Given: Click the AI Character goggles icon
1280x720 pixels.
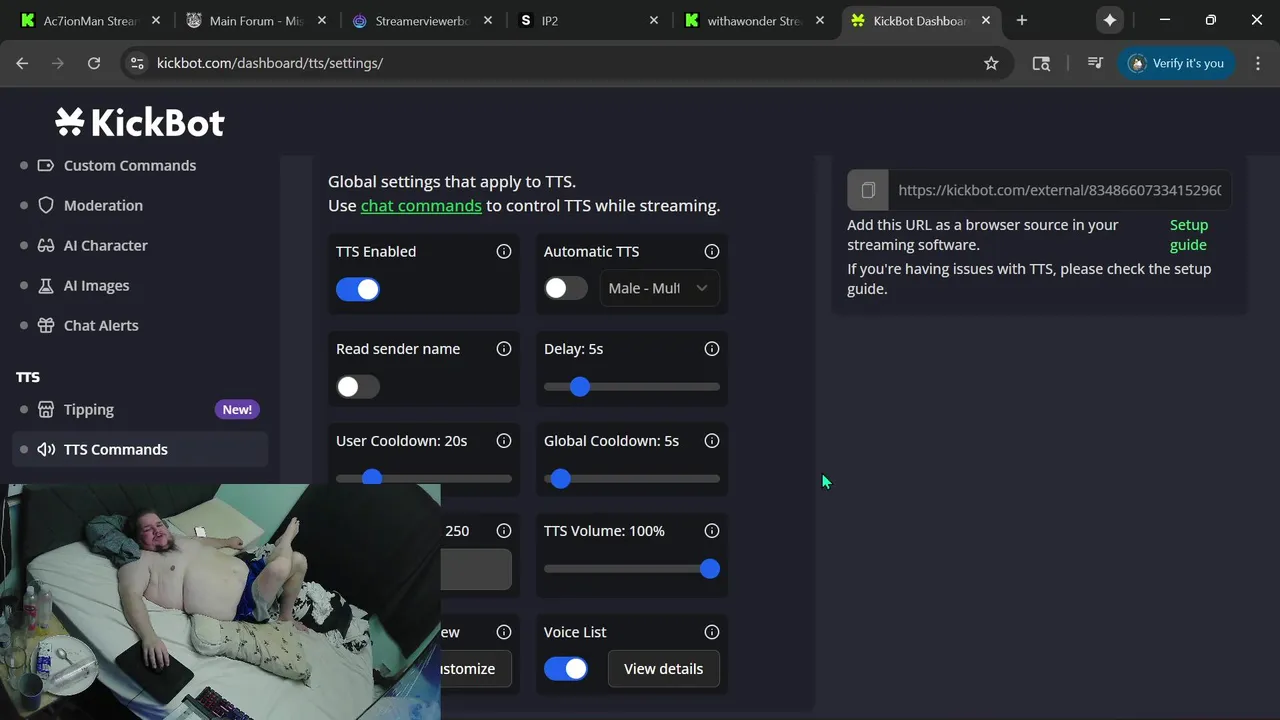Looking at the screenshot, I should [x=46, y=245].
